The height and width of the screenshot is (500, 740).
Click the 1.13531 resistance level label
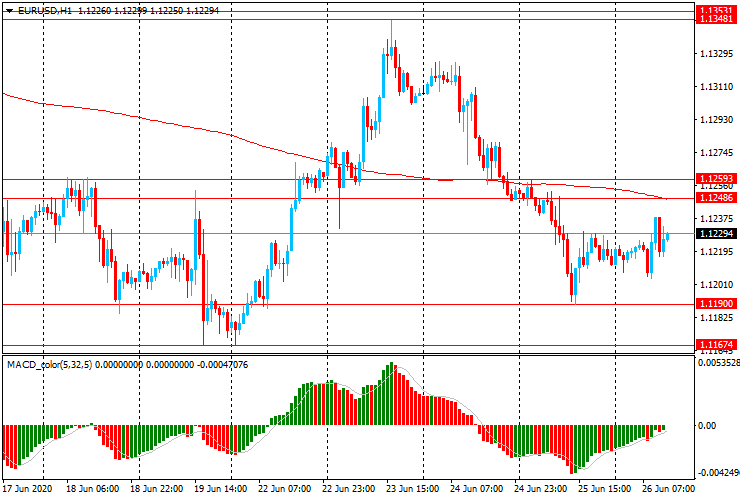coord(716,10)
